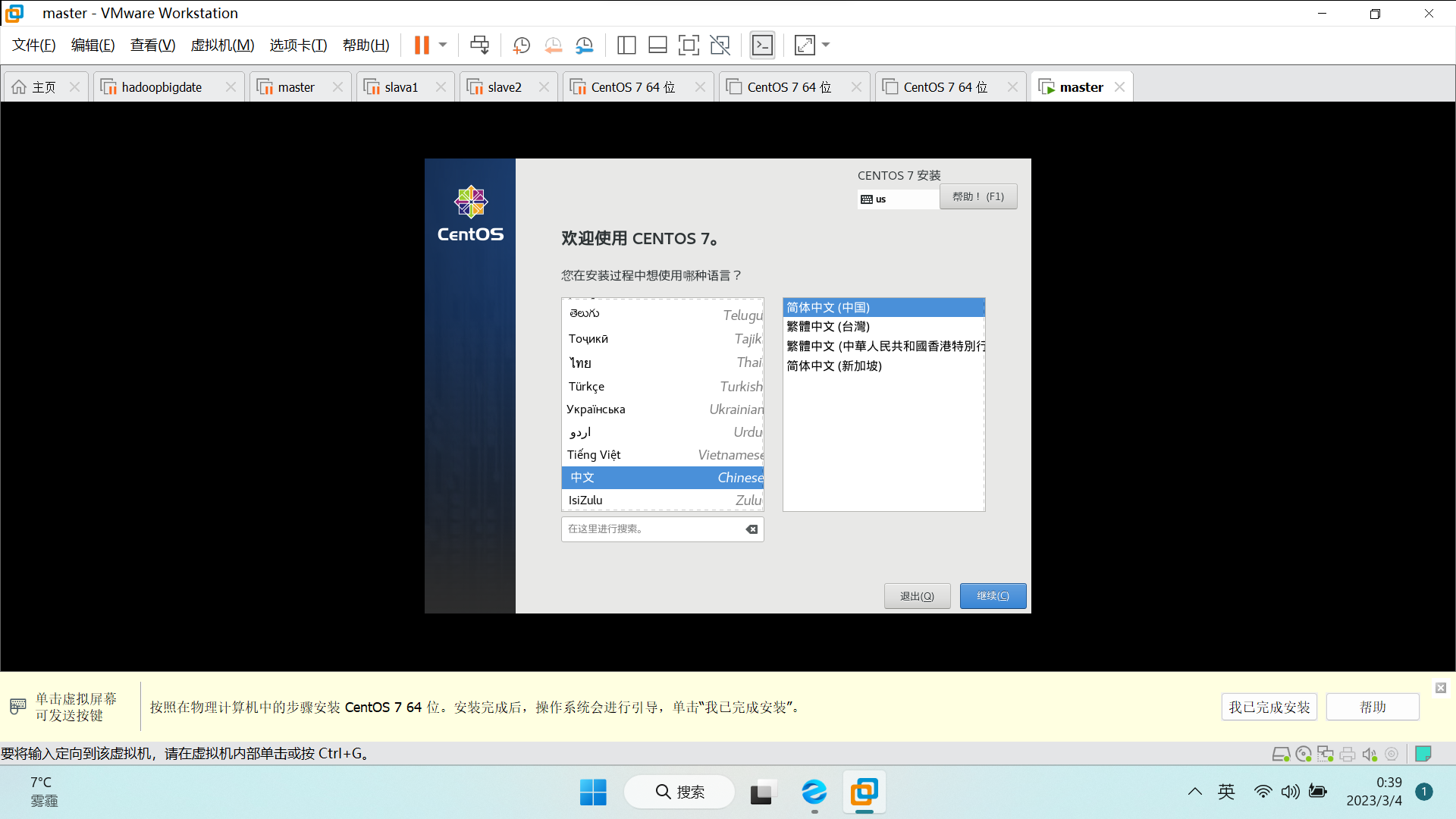Open the snapshot manager icon
This screenshot has height=819, width=1456.
[584, 45]
